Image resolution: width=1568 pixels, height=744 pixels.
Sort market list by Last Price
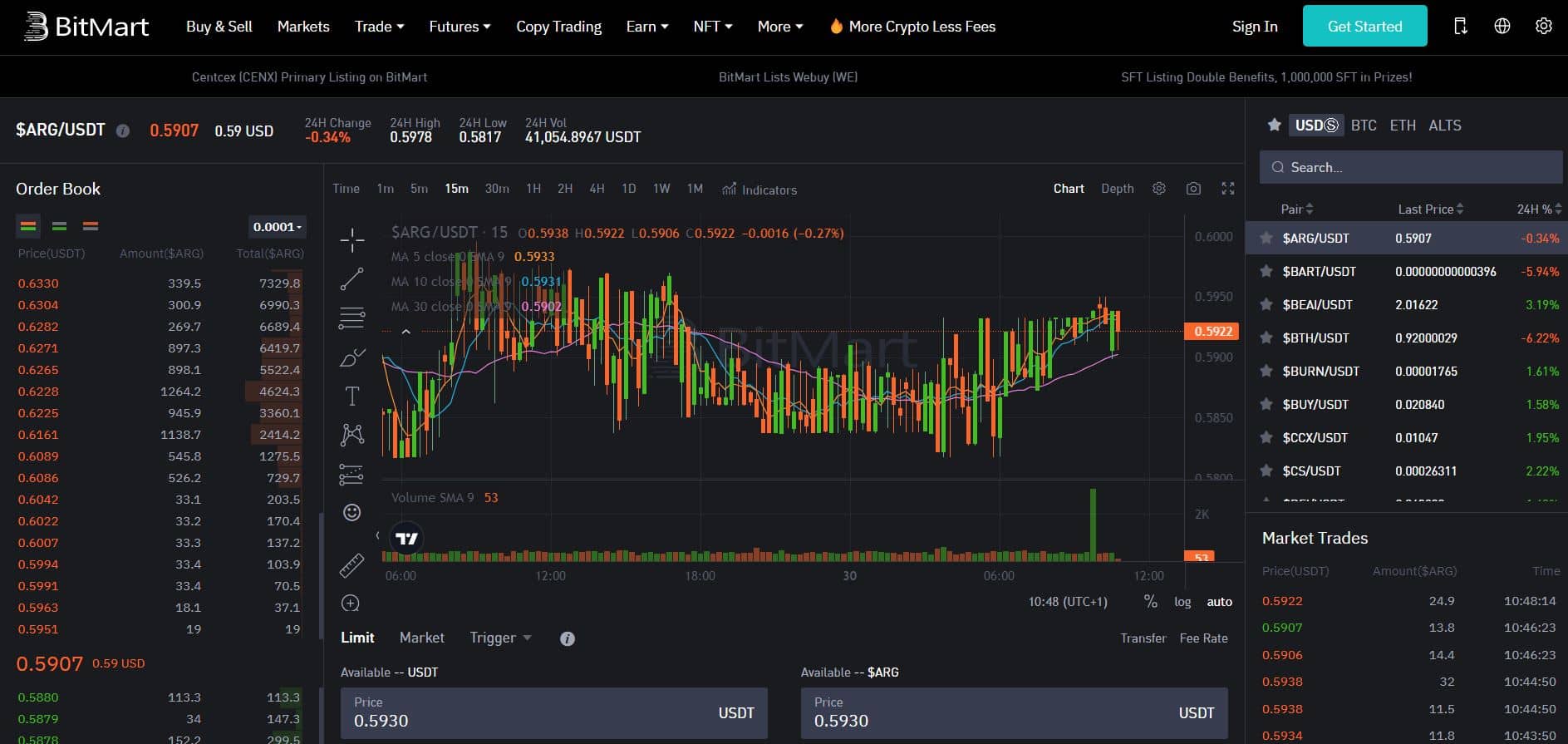(1430, 209)
